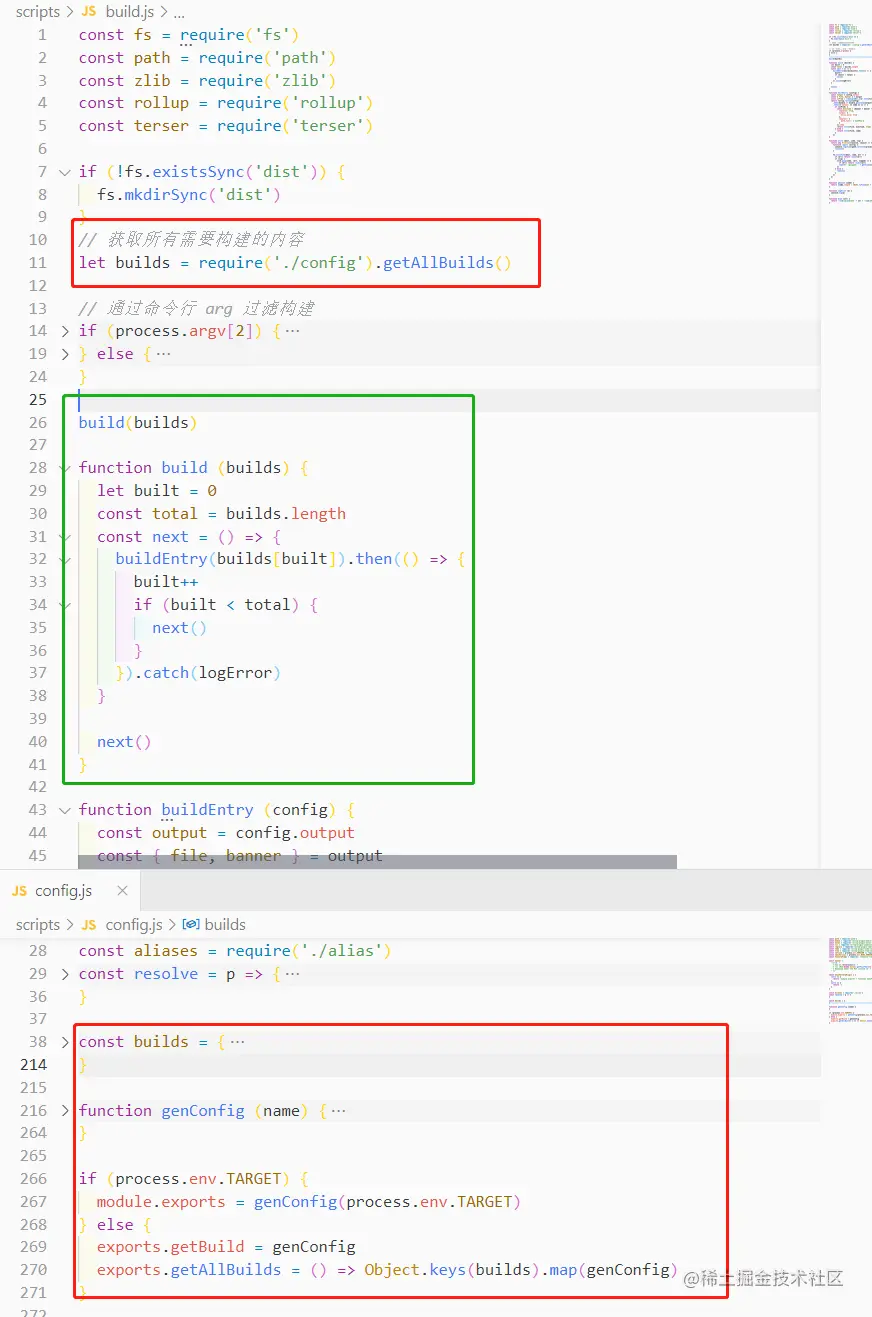
Task: Click the folded ellipsis after process.argv[2]
Action: [292, 331]
